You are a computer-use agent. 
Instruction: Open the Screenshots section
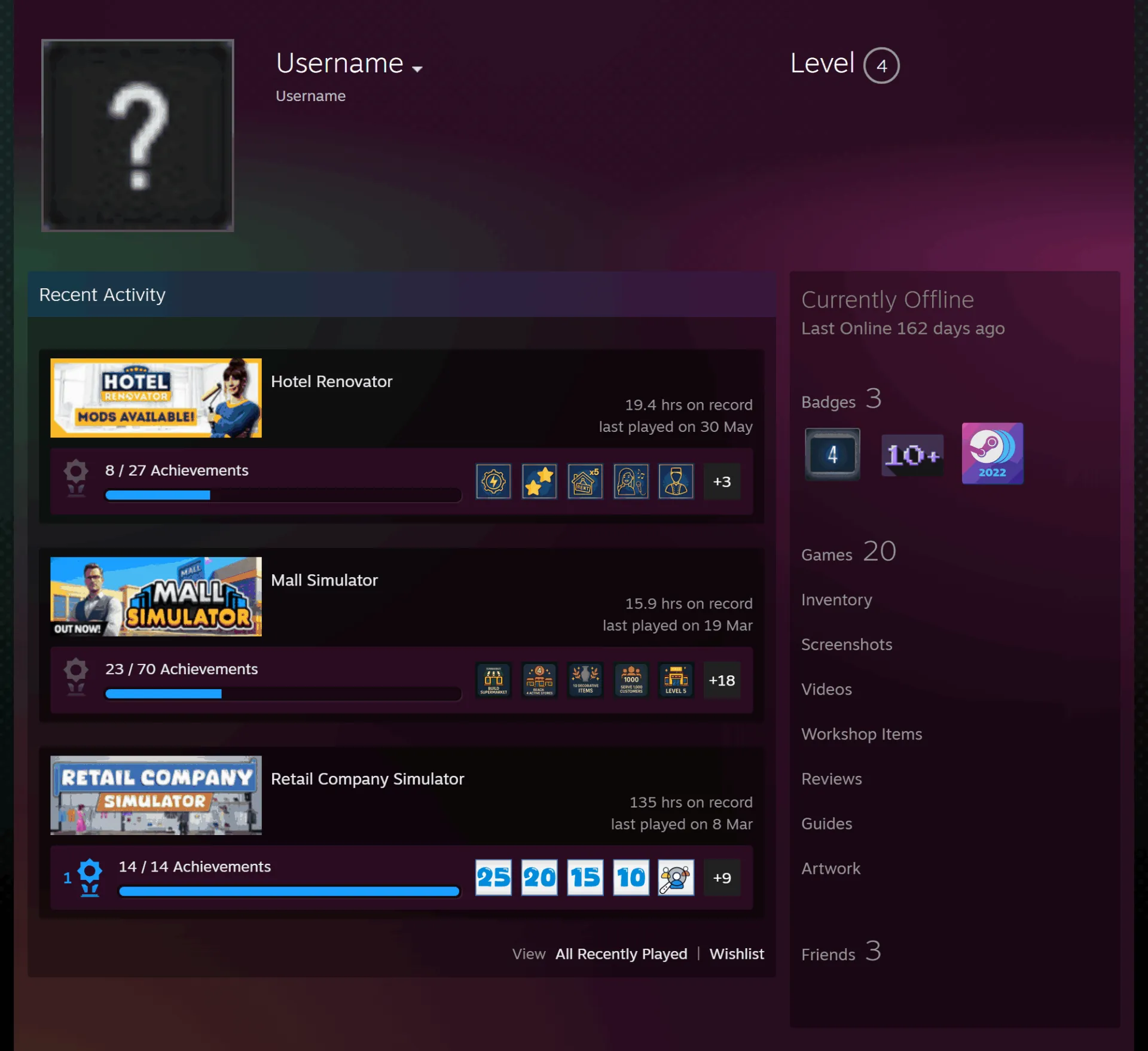coord(847,644)
